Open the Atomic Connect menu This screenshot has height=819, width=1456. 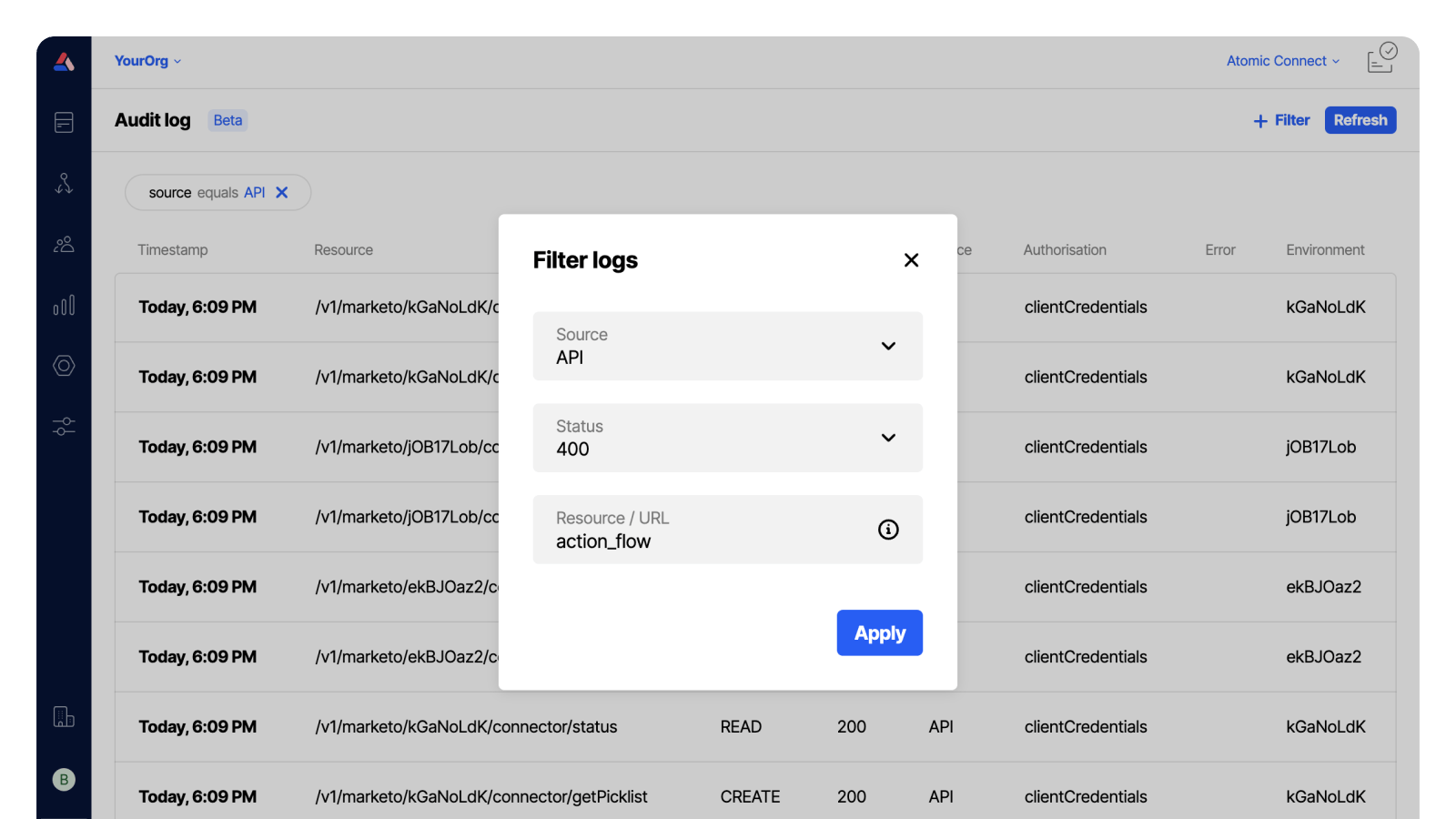tap(1283, 61)
